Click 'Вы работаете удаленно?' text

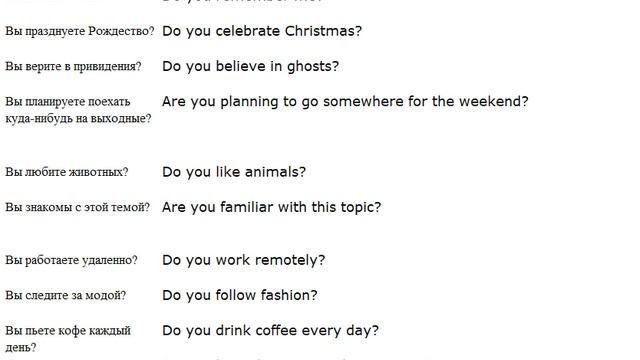[x=71, y=260]
